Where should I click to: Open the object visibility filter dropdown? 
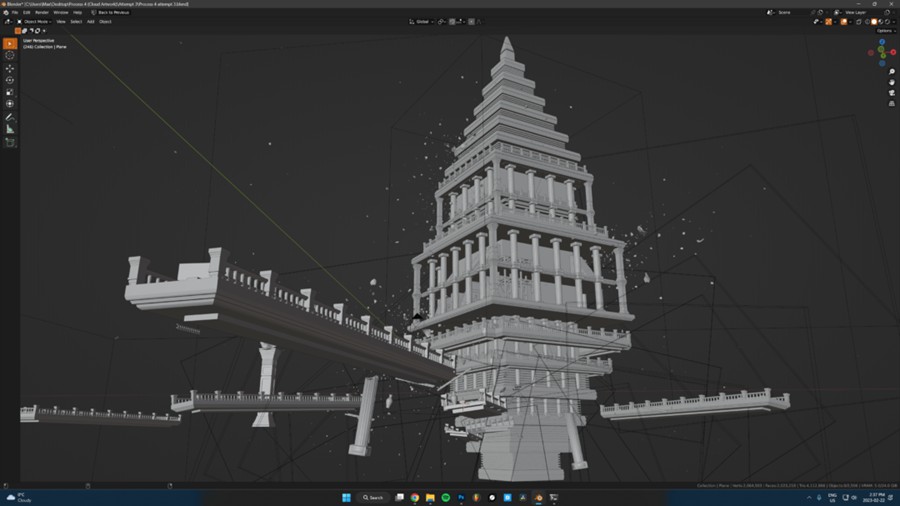817,22
